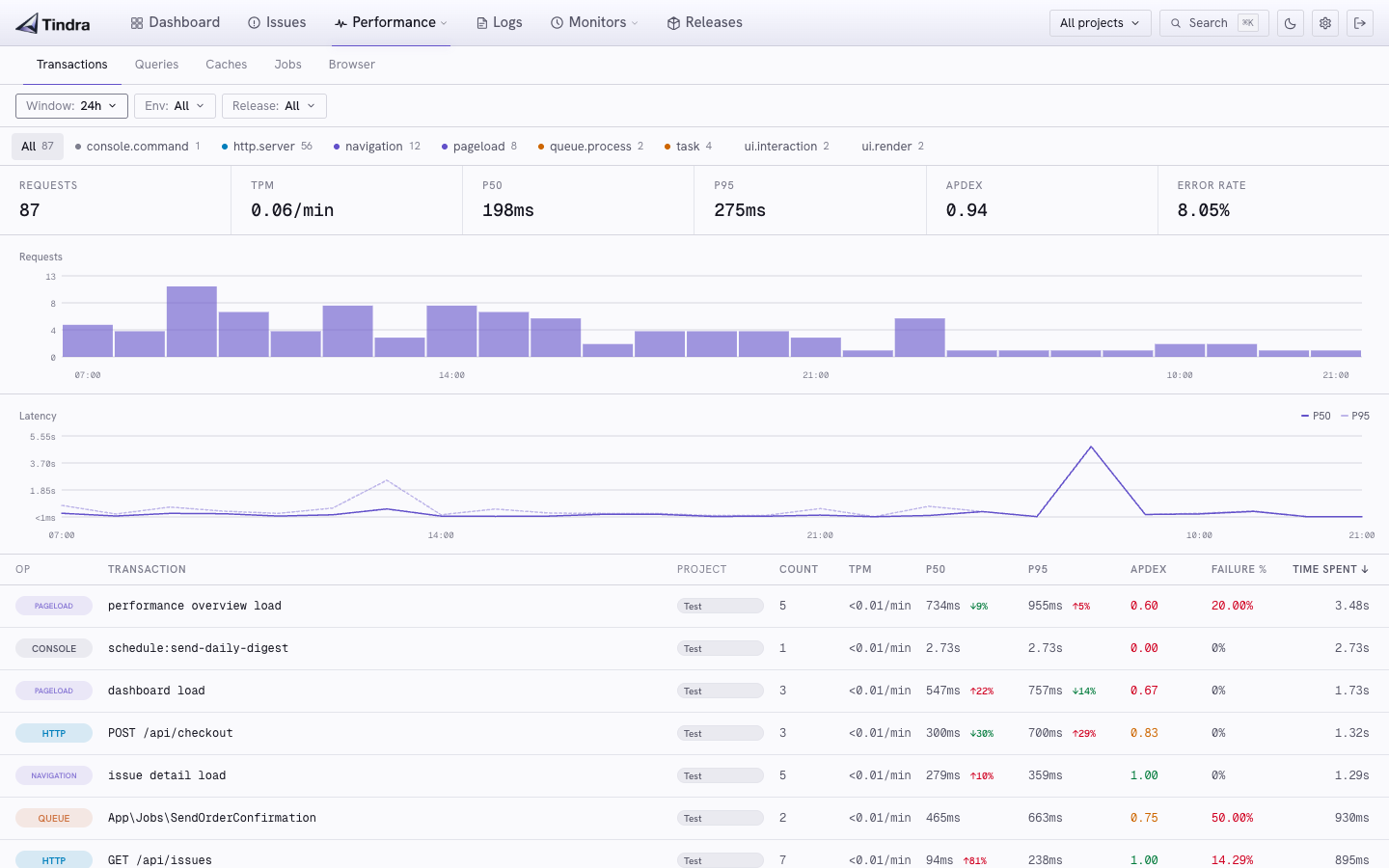Go to Issues section
This screenshot has height=868, width=1389.
tap(277, 22)
